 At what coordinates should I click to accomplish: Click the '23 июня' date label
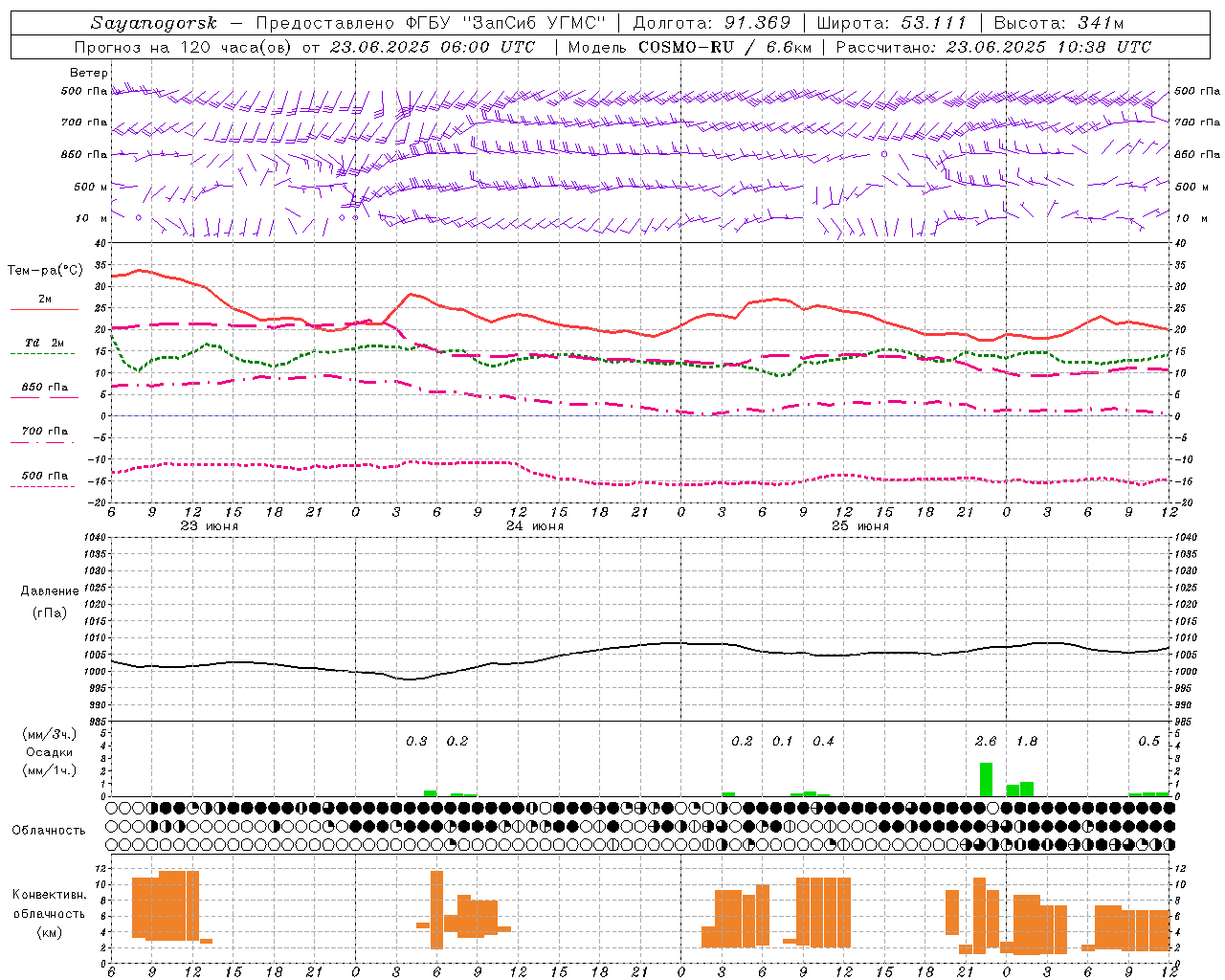tap(210, 526)
